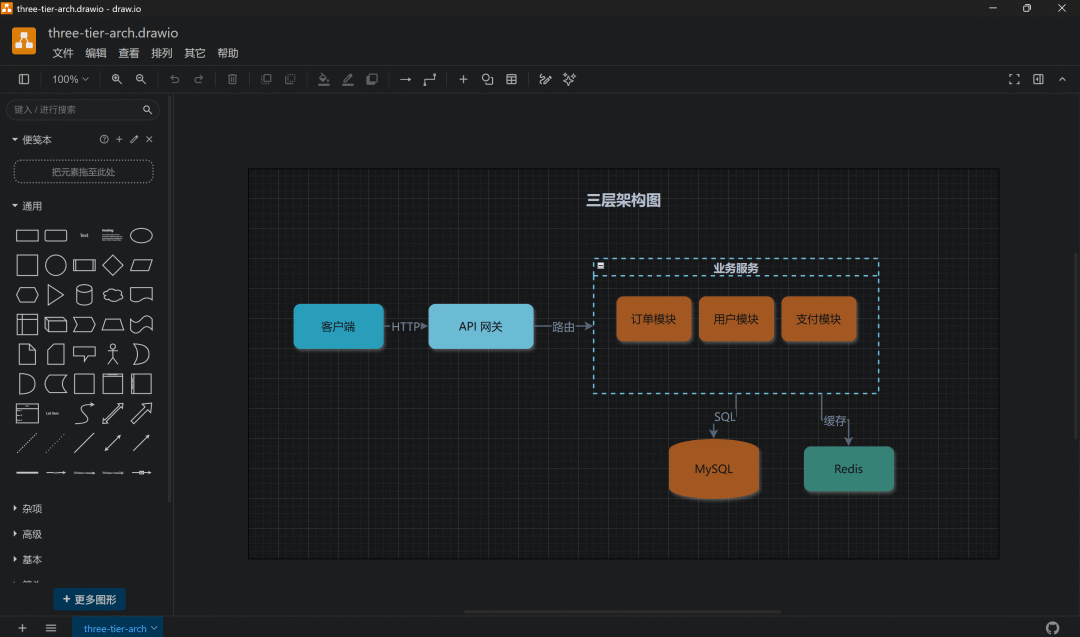
Task: Pick the cylinder shape from 通用 palette
Action: [x=84, y=295]
